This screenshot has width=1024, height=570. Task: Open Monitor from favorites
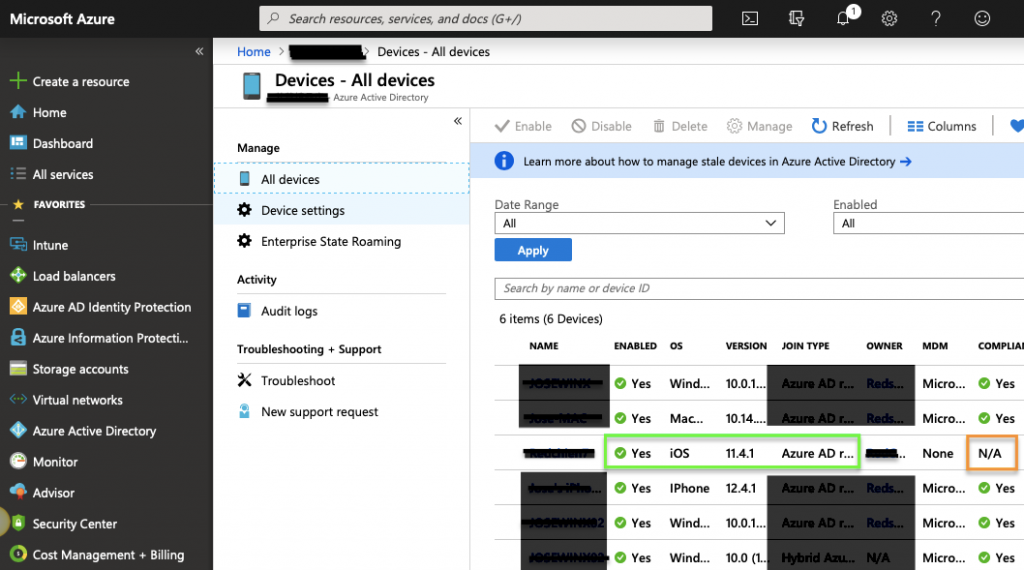click(44, 462)
